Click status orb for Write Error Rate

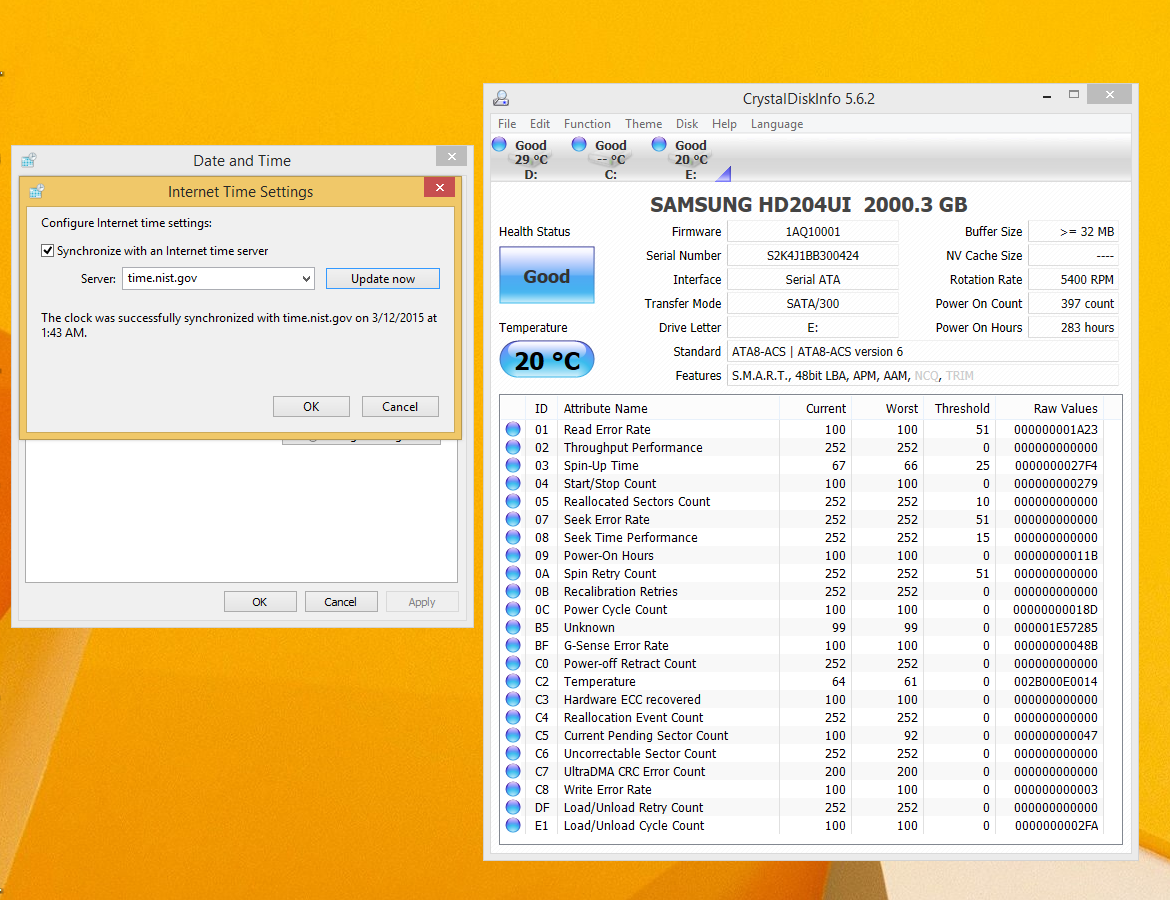point(513,789)
